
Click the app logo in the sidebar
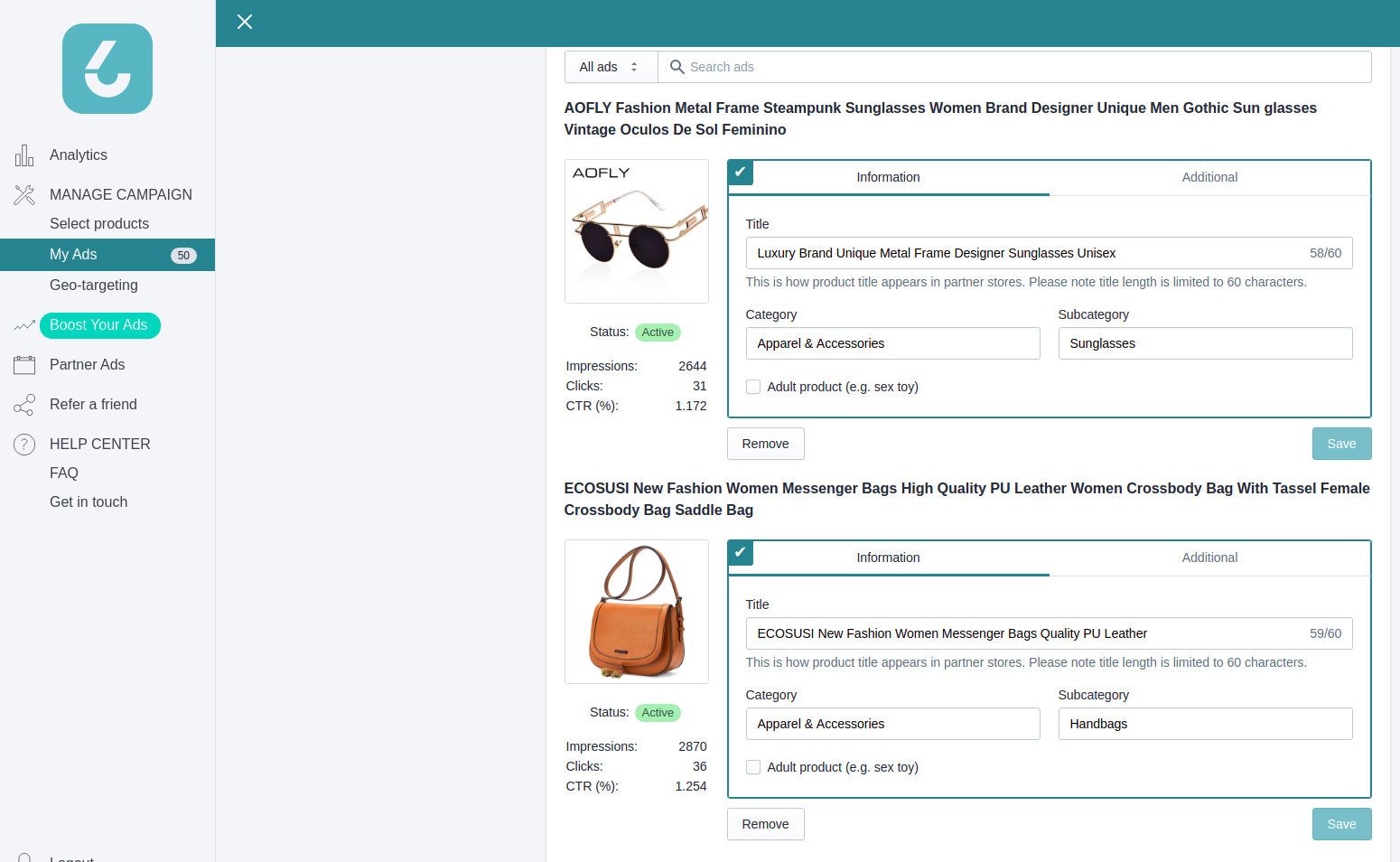(x=107, y=69)
